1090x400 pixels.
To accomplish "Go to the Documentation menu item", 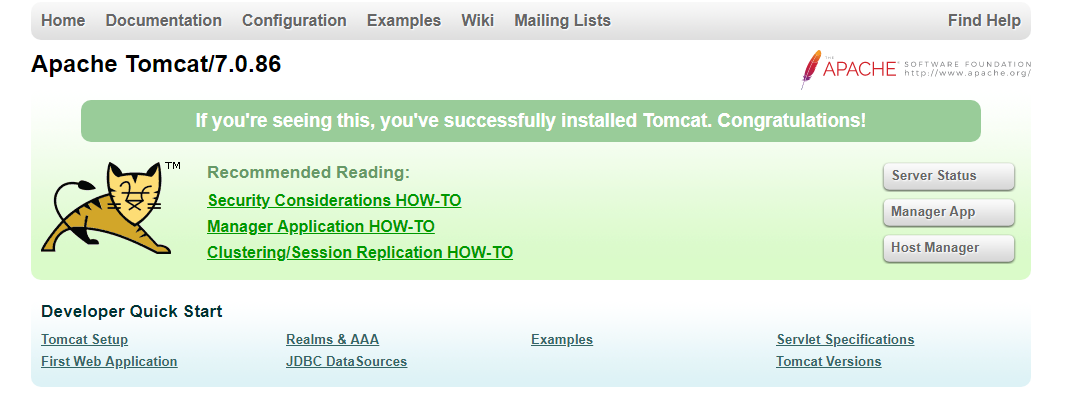I will click(163, 20).
